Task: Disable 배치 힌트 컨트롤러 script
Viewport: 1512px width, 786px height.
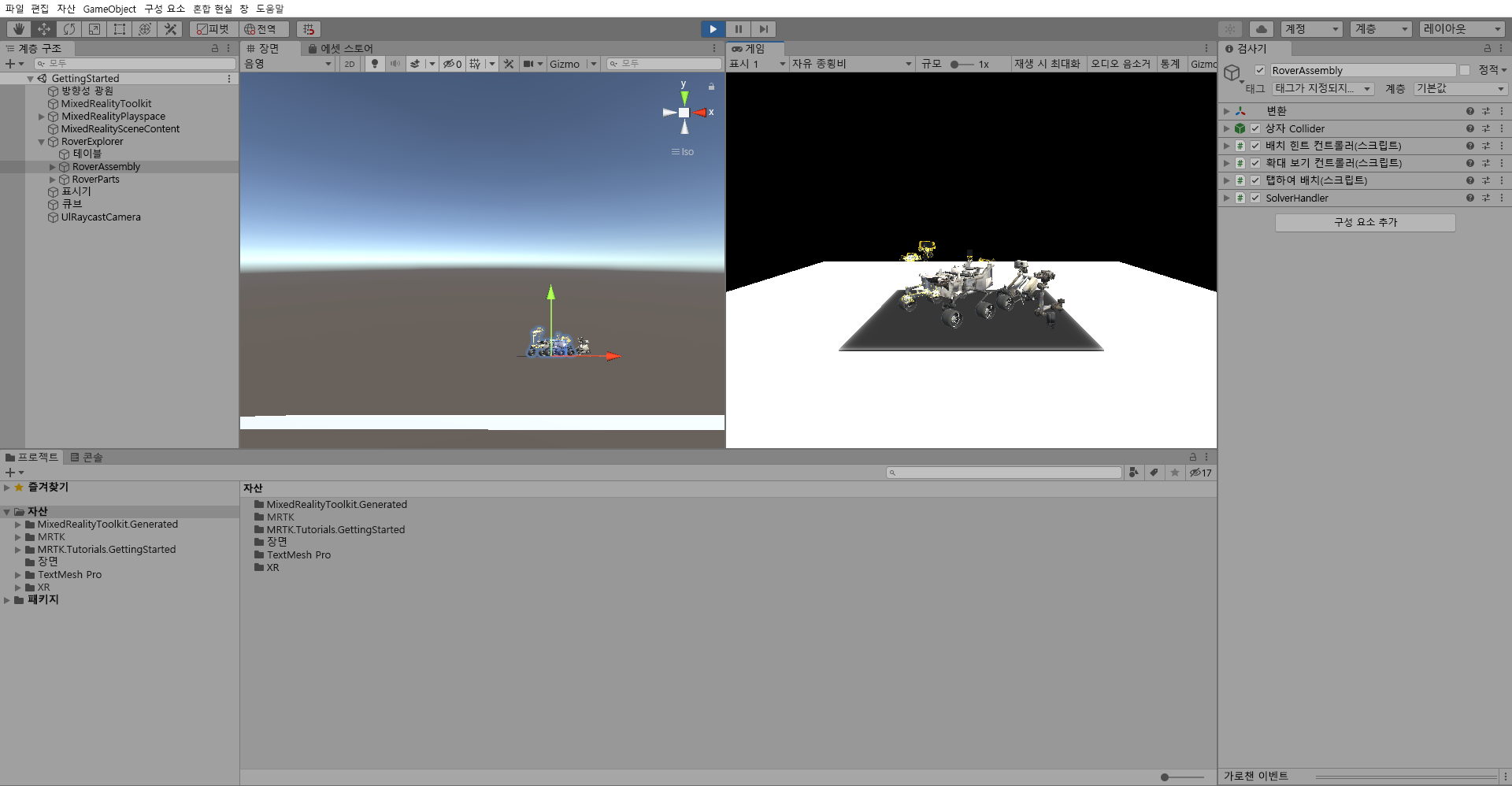Action: pyautogui.click(x=1255, y=146)
